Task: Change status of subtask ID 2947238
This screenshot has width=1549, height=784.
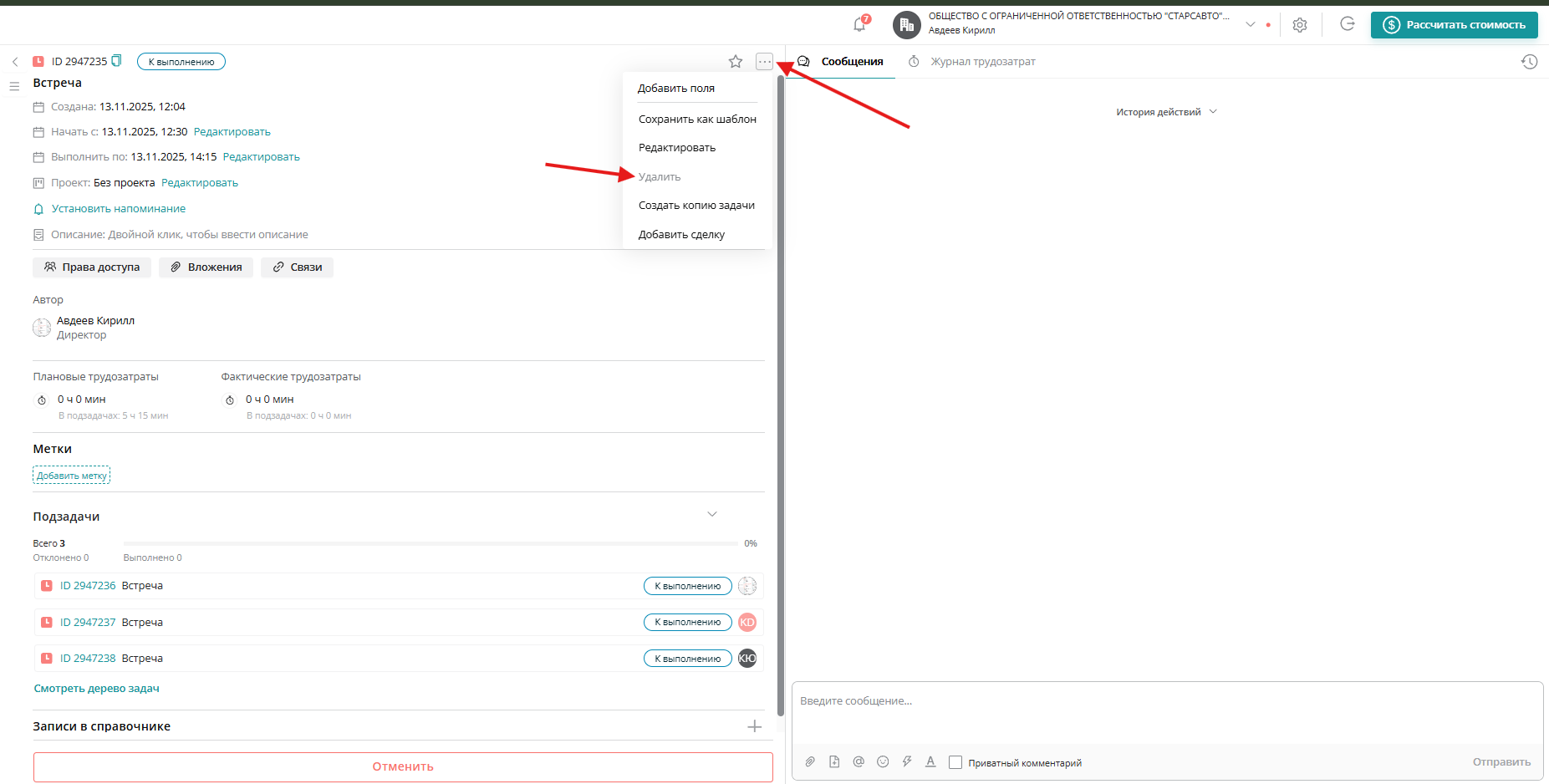Action: [688, 659]
